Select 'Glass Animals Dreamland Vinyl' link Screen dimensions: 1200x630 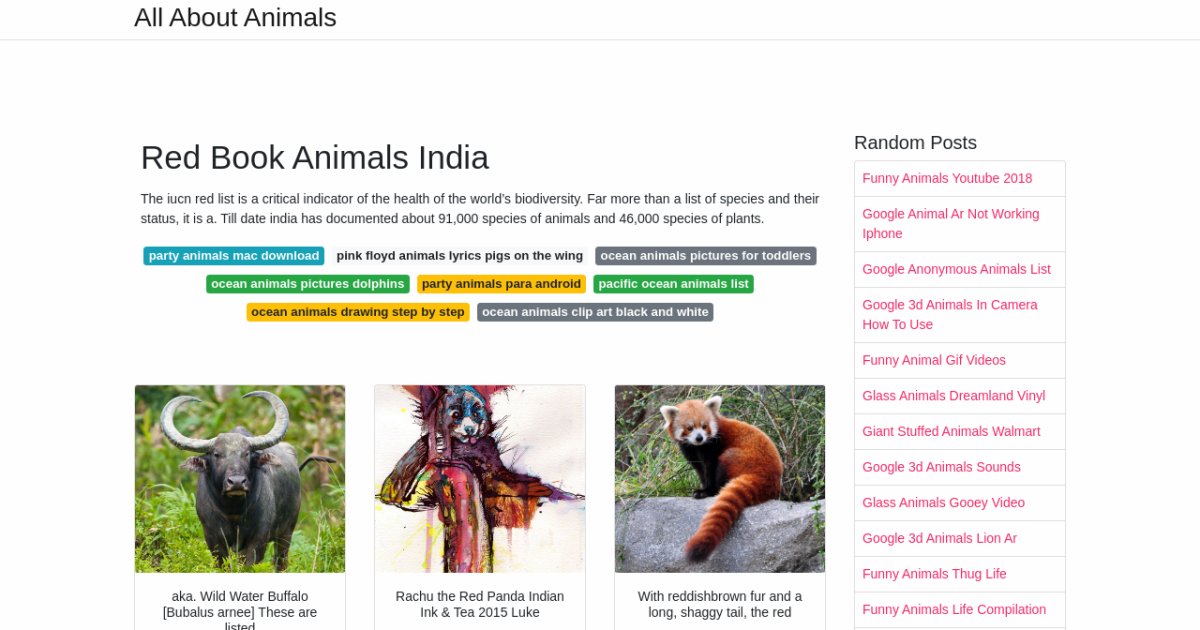tap(953, 396)
